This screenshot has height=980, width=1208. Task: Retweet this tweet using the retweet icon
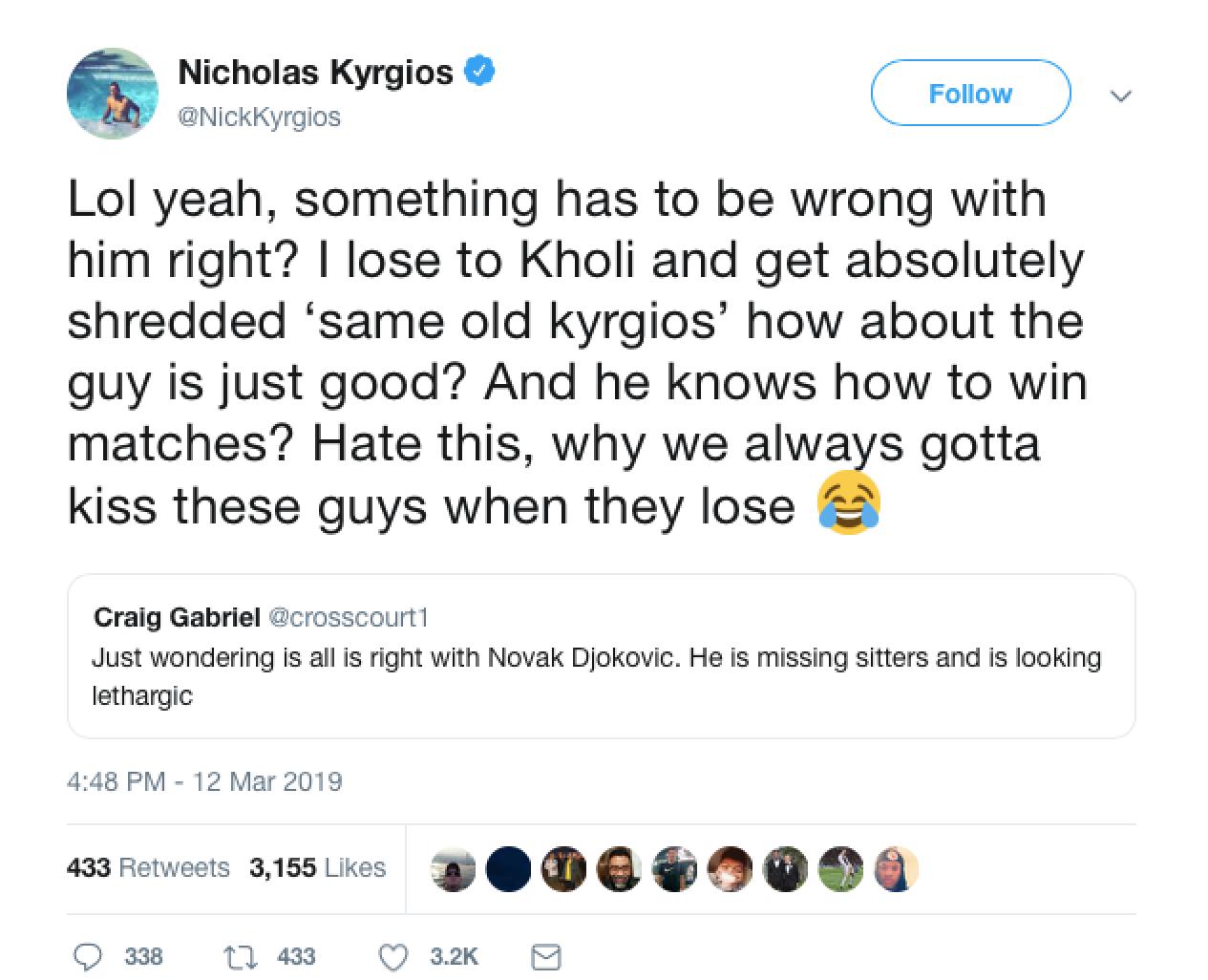235,956
